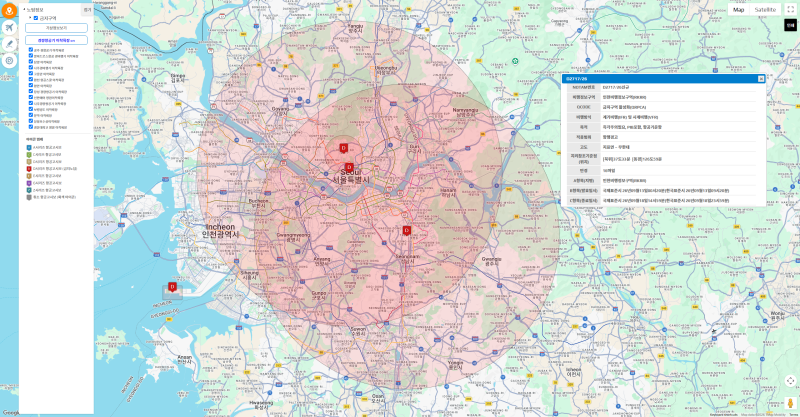Click the 'Hwaseong' city label
The image size is (800, 417).
point(262,403)
